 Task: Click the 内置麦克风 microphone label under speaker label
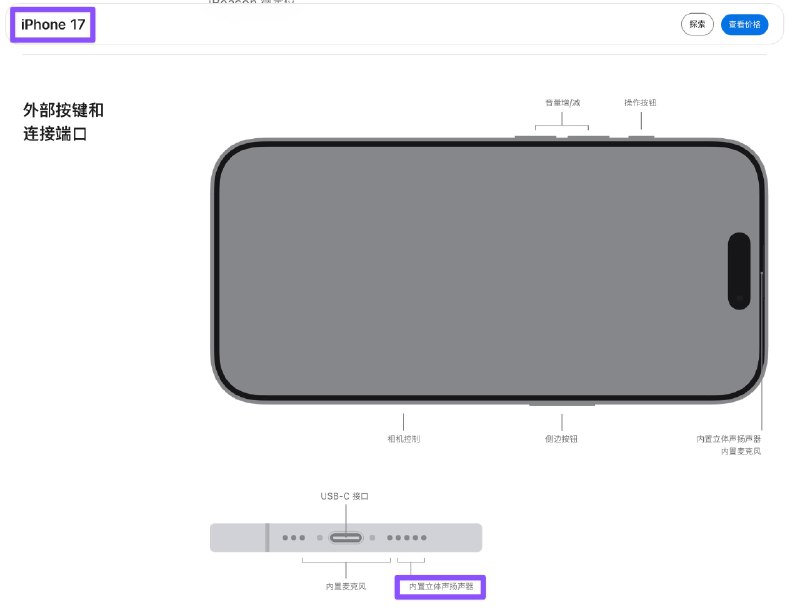[741, 451]
